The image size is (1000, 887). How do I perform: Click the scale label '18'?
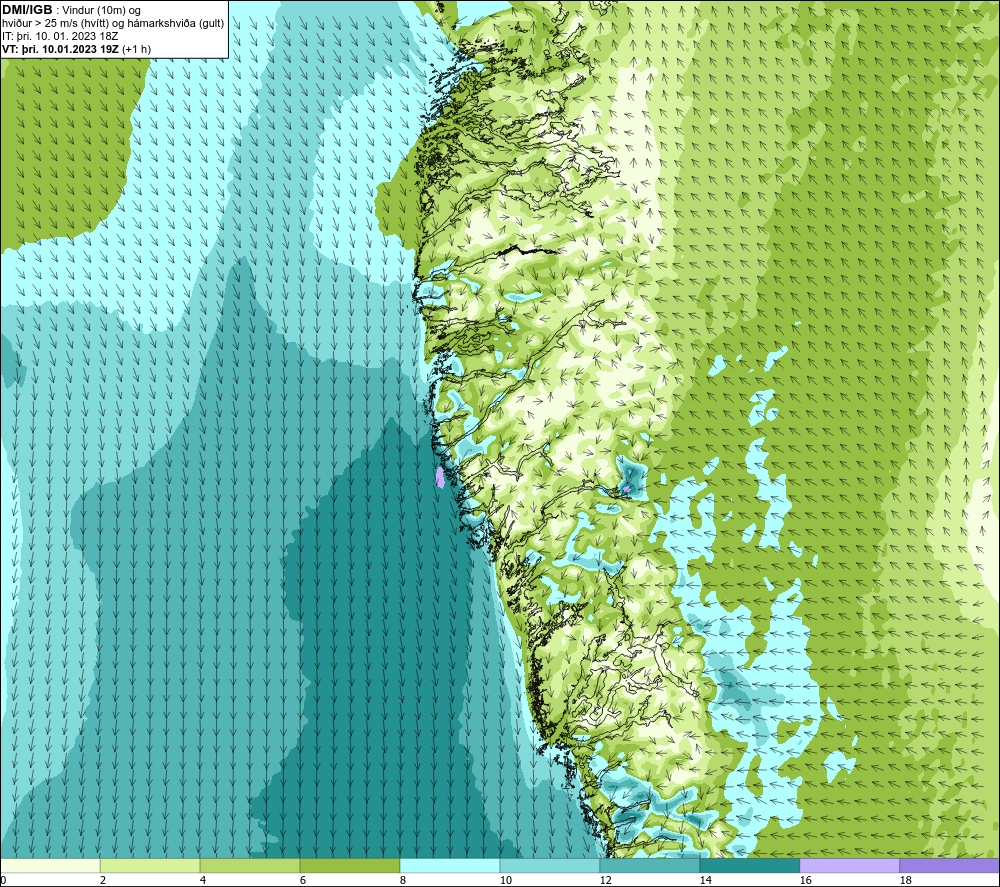(905, 881)
